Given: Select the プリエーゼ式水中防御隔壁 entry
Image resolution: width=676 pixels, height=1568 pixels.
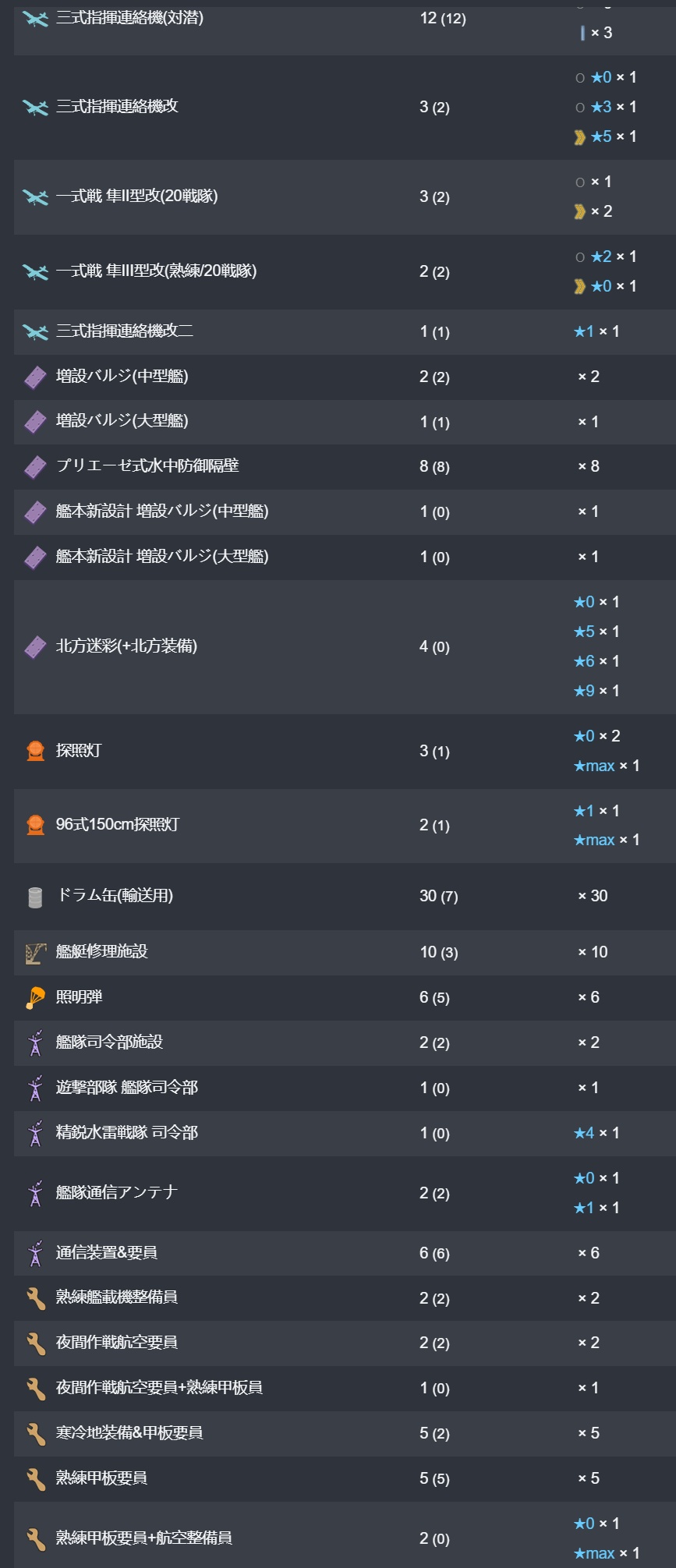Looking at the screenshot, I should pyautogui.click(x=147, y=466).
